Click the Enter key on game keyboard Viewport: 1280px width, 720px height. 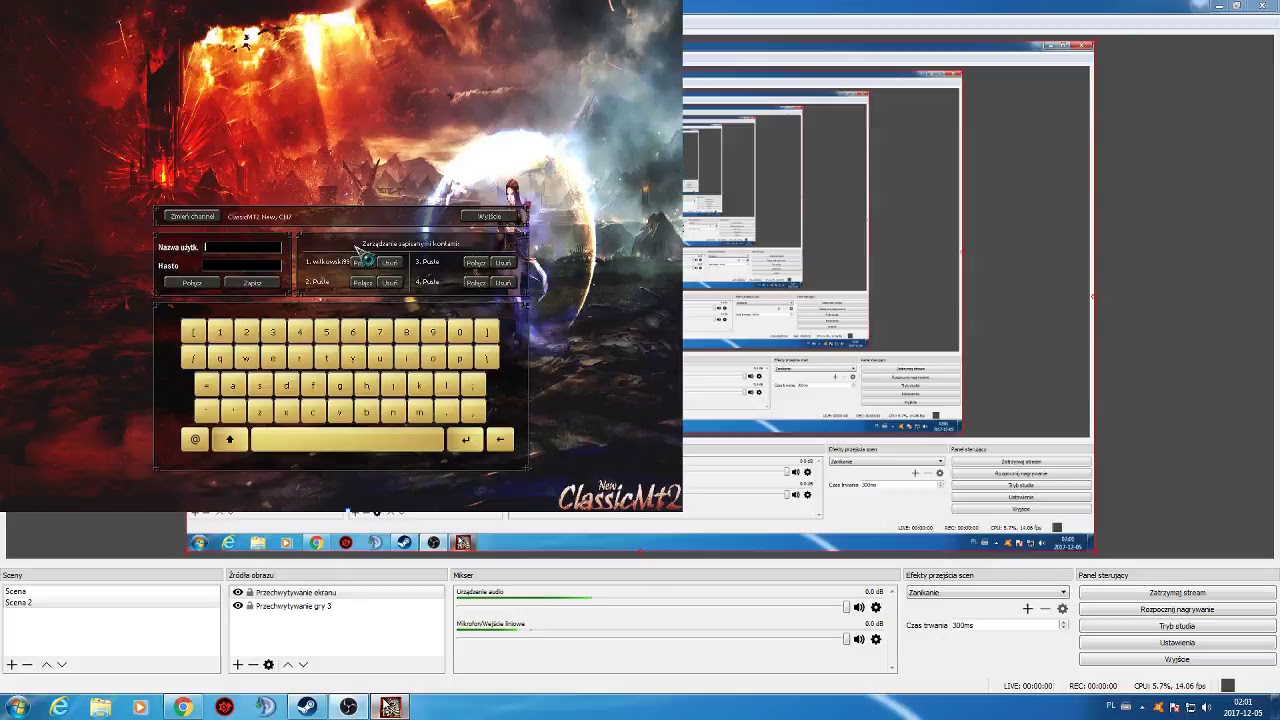pyautogui.click(x=465, y=439)
